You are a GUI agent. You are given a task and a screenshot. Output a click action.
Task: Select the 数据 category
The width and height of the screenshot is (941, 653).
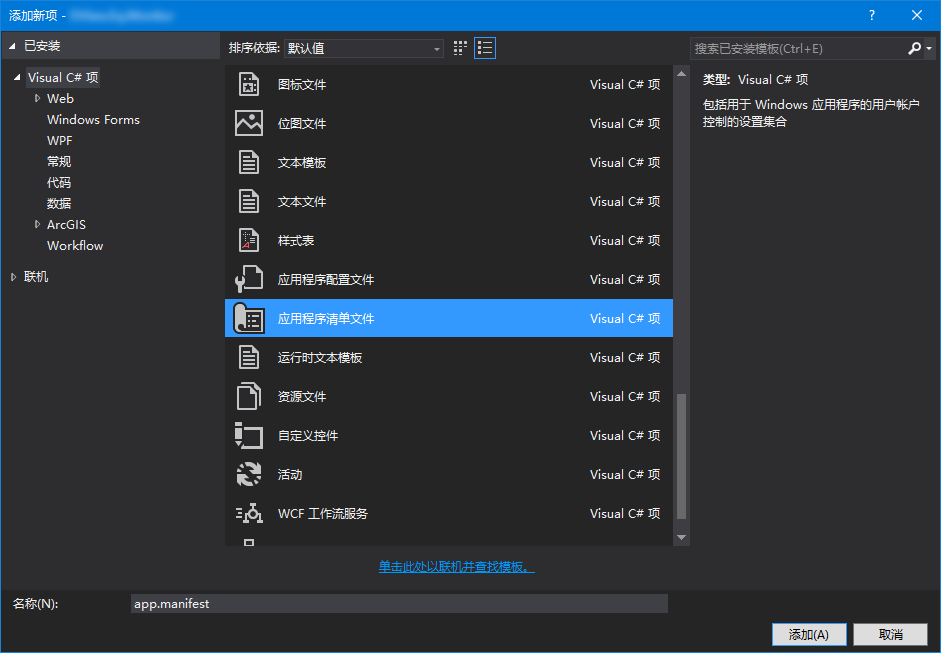(x=59, y=203)
